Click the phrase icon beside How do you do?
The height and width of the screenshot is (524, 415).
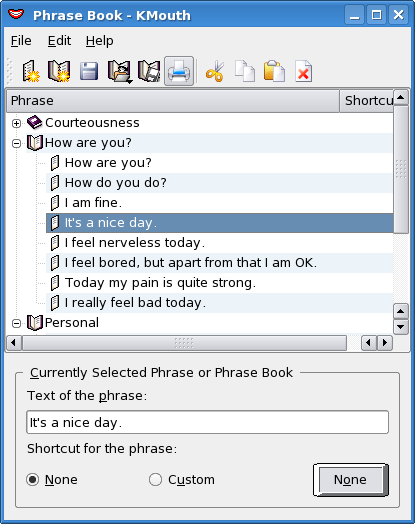(55, 183)
